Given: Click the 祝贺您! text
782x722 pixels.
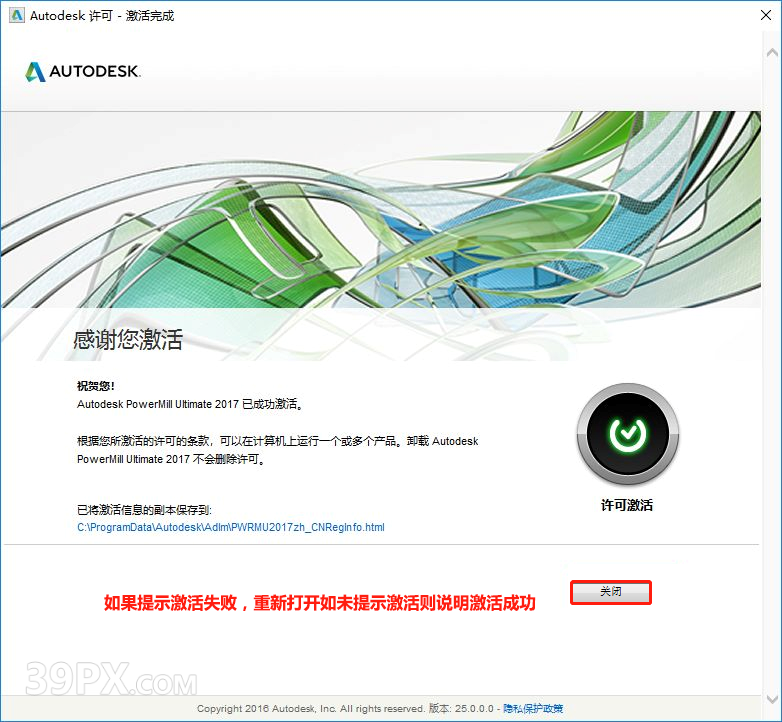Looking at the screenshot, I should pyautogui.click(x=96, y=385).
